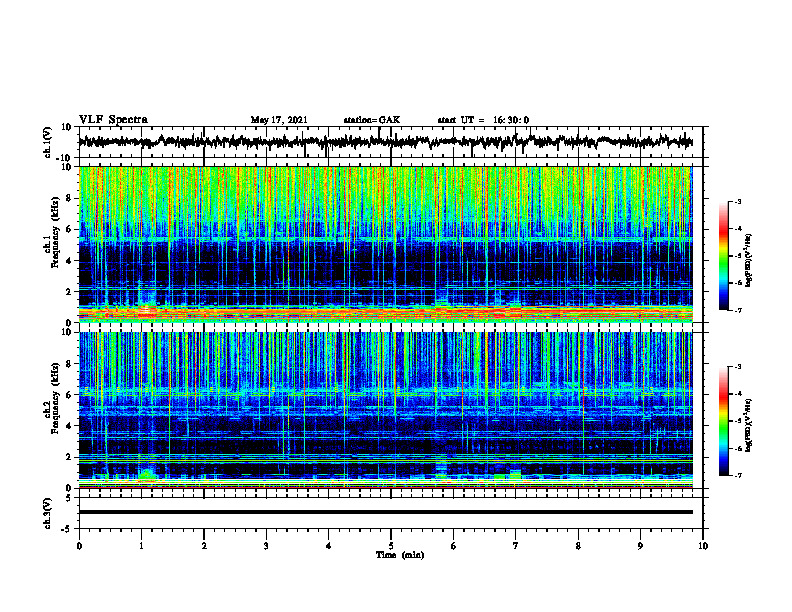Click the "-3" label on ch.2 colorbar

[737, 367]
